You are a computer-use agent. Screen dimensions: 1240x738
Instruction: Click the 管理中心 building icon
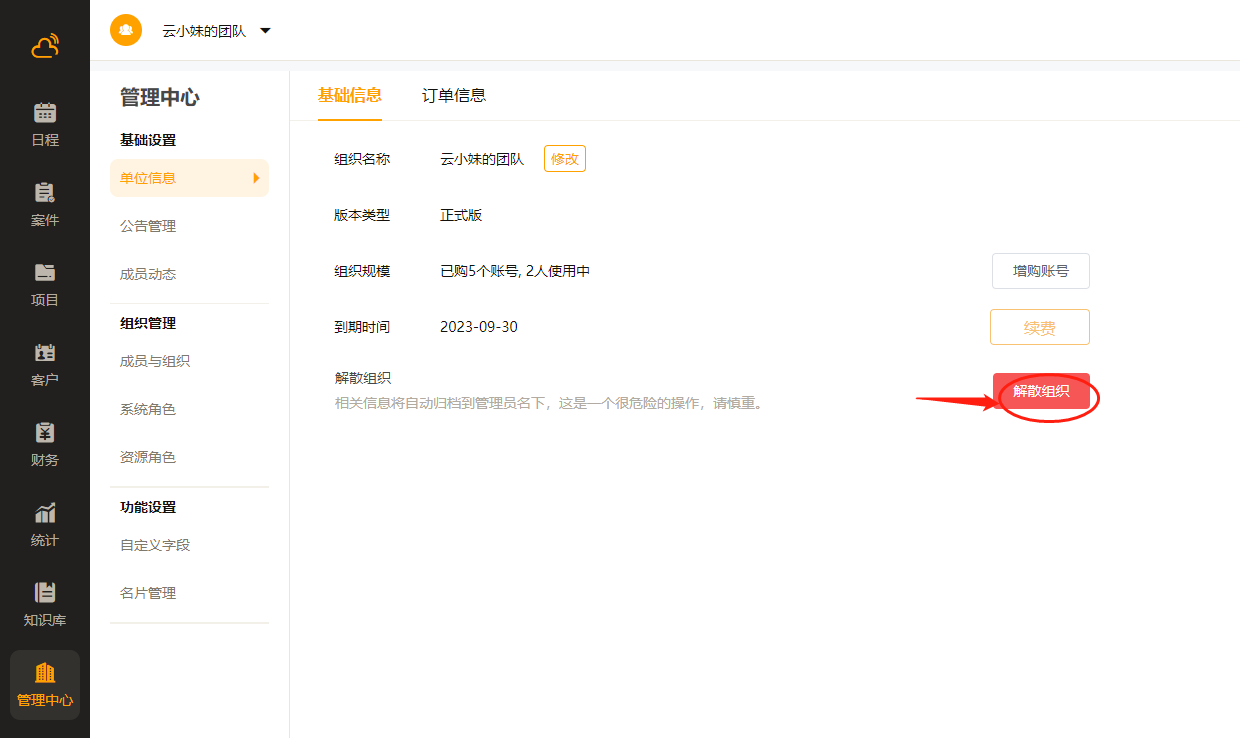pyautogui.click(x=45, y=673)
